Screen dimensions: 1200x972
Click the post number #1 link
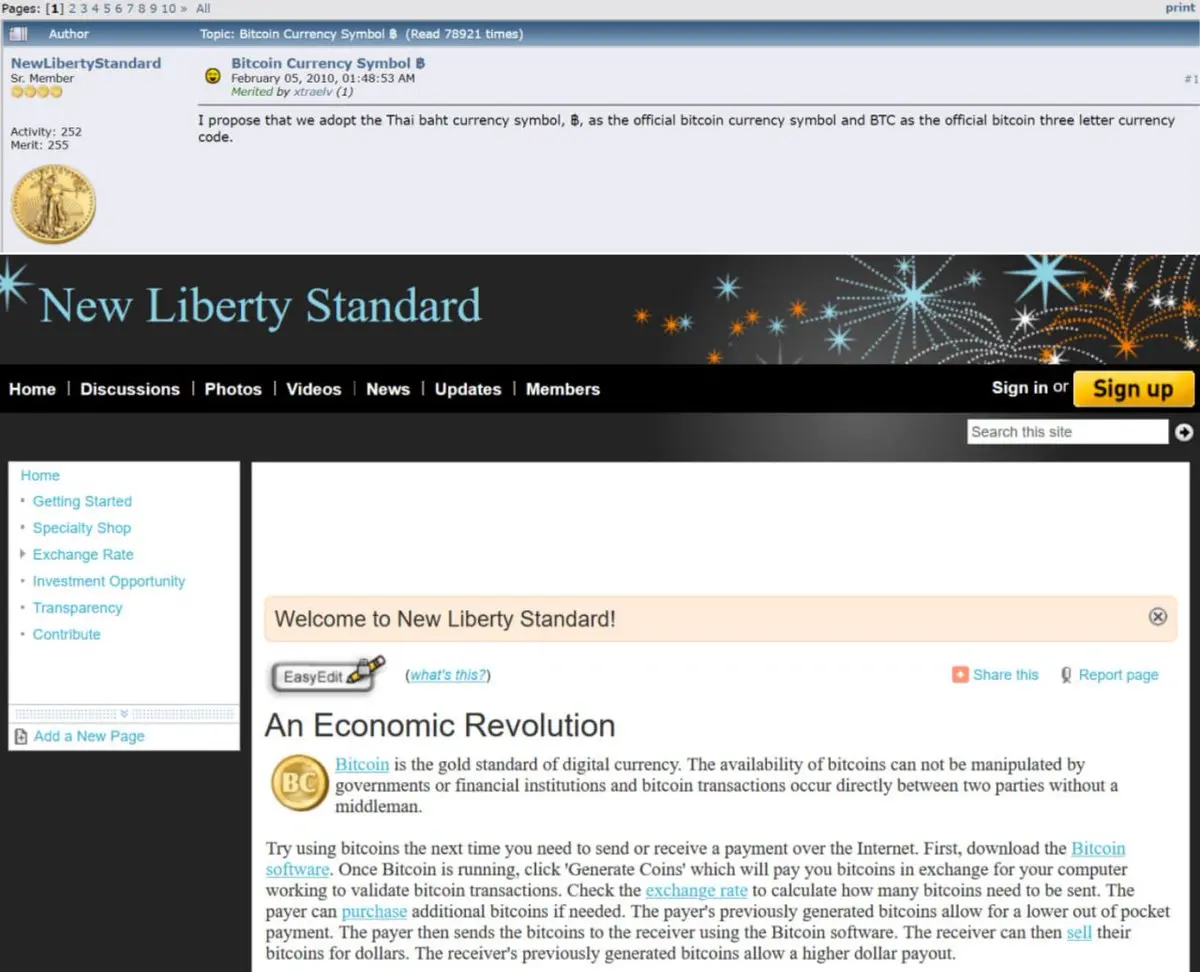coord(1190,78)
